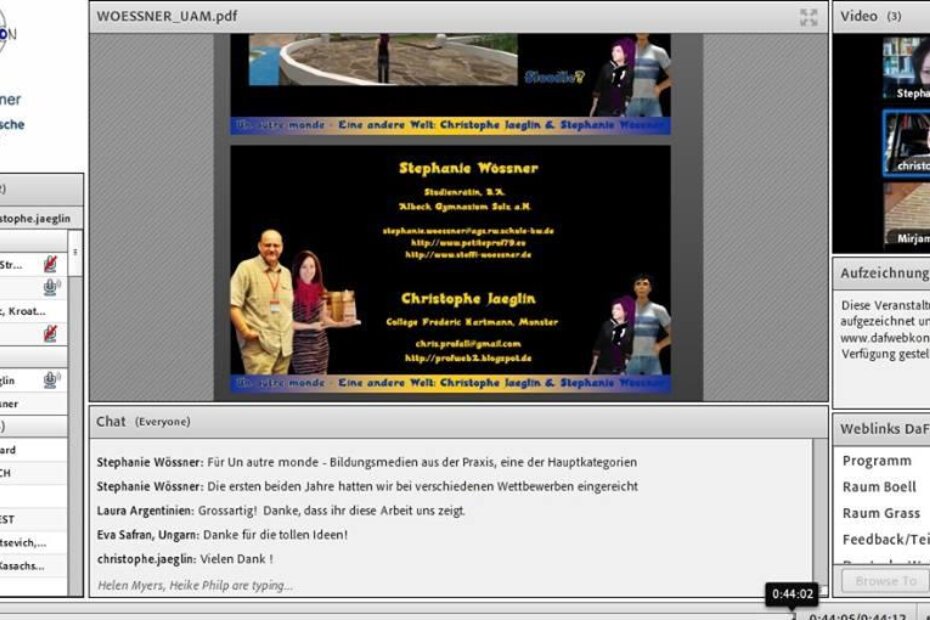Select Stephanie's video thumbnail
This screenshot has width=930, height=620.
click(x=905, y=70)
